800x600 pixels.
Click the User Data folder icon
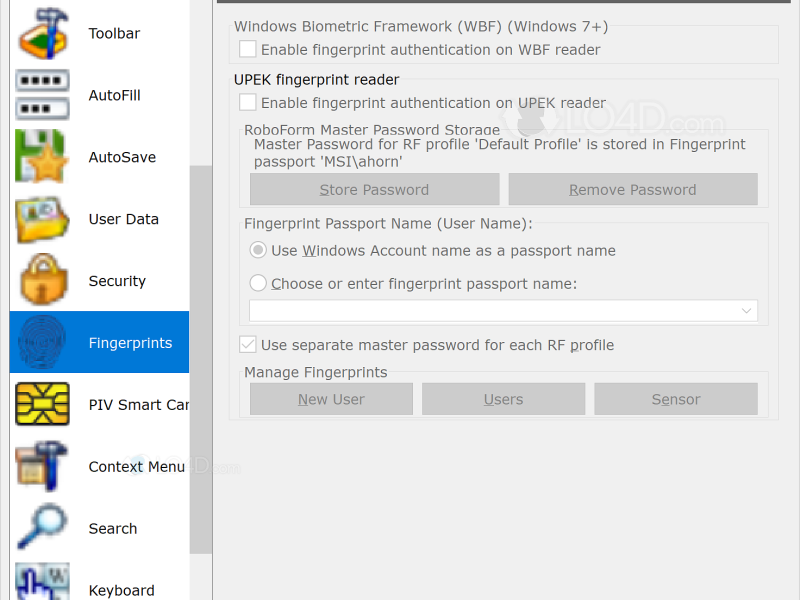[42, 219]
